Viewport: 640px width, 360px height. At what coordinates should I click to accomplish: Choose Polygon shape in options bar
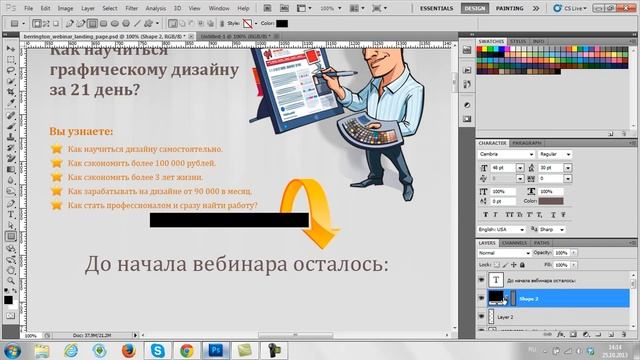(x=126, y=24)
